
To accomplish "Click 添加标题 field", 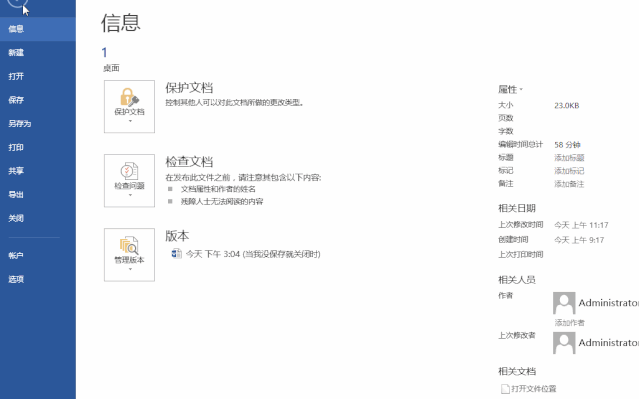I will tap(569, 158).
